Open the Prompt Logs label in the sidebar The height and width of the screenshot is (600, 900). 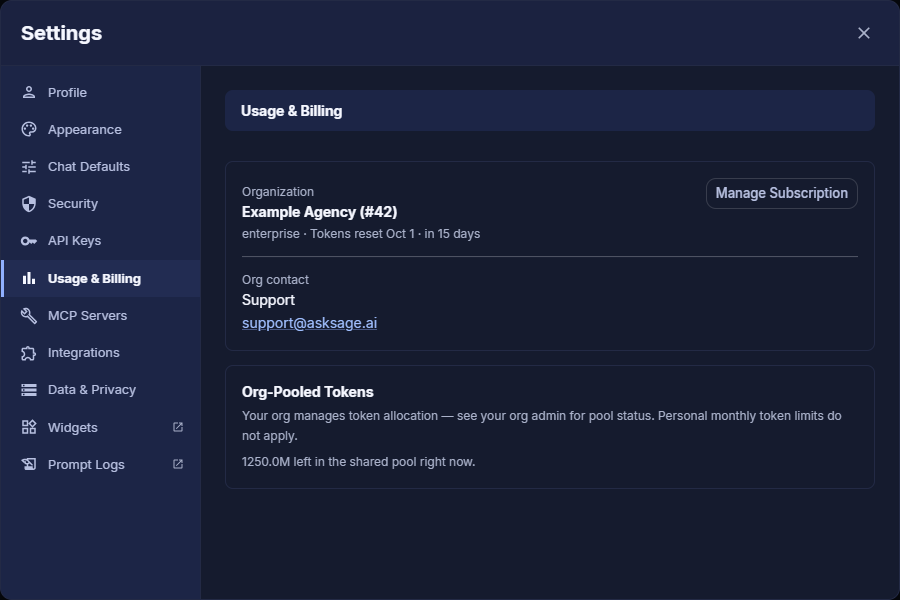[x=86, y=464]
